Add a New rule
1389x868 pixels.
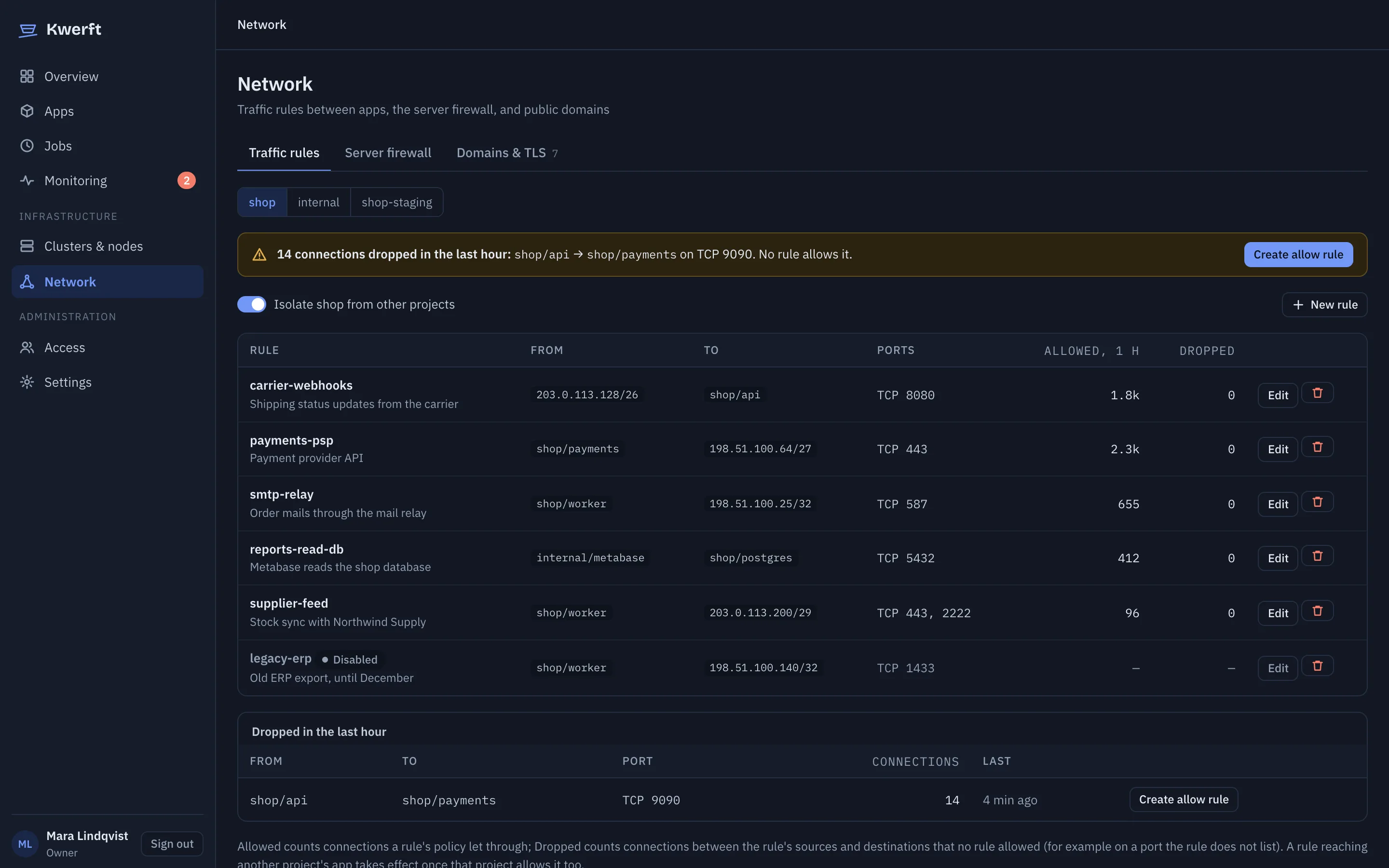pos(1324,305)
